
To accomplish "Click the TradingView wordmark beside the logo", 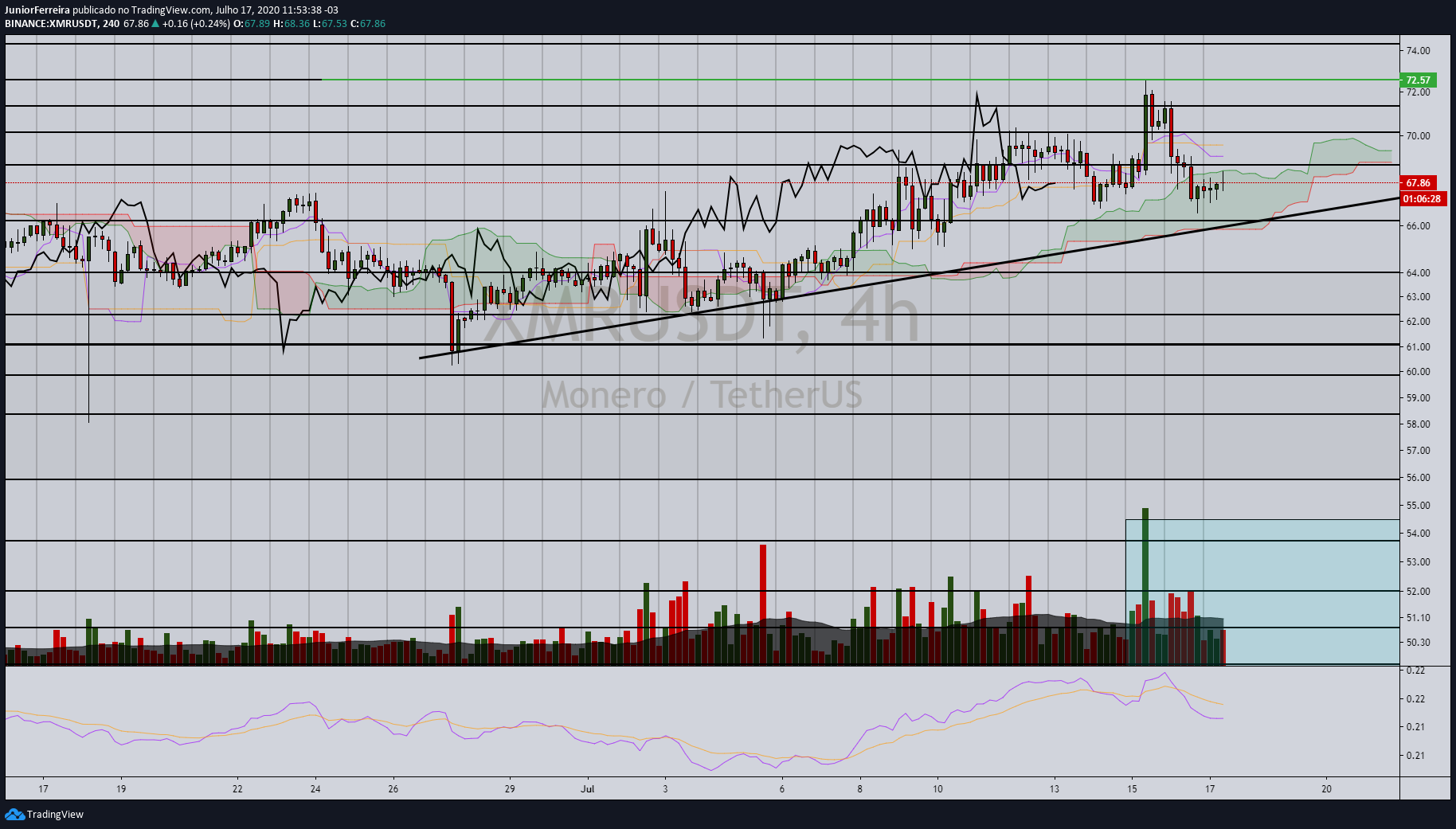I will click(x=55, y=814).
